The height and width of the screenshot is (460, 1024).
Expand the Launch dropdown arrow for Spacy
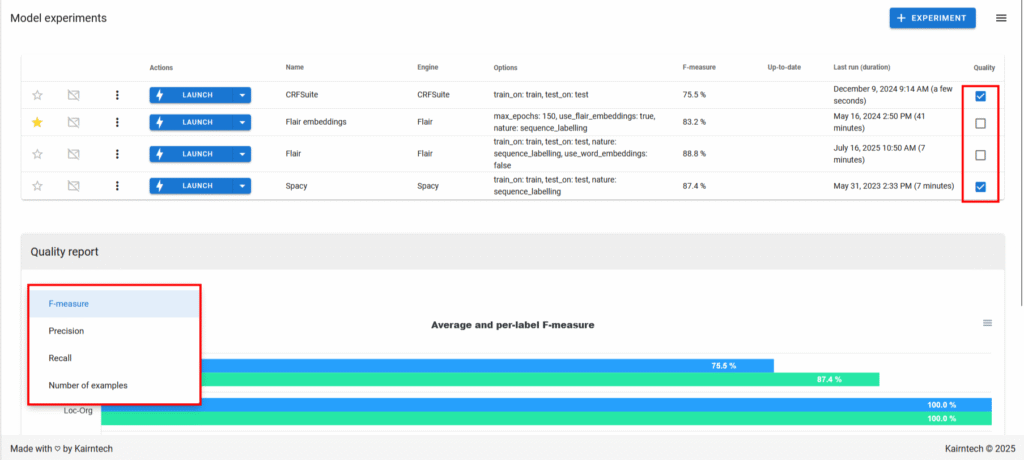click(241, 185)
